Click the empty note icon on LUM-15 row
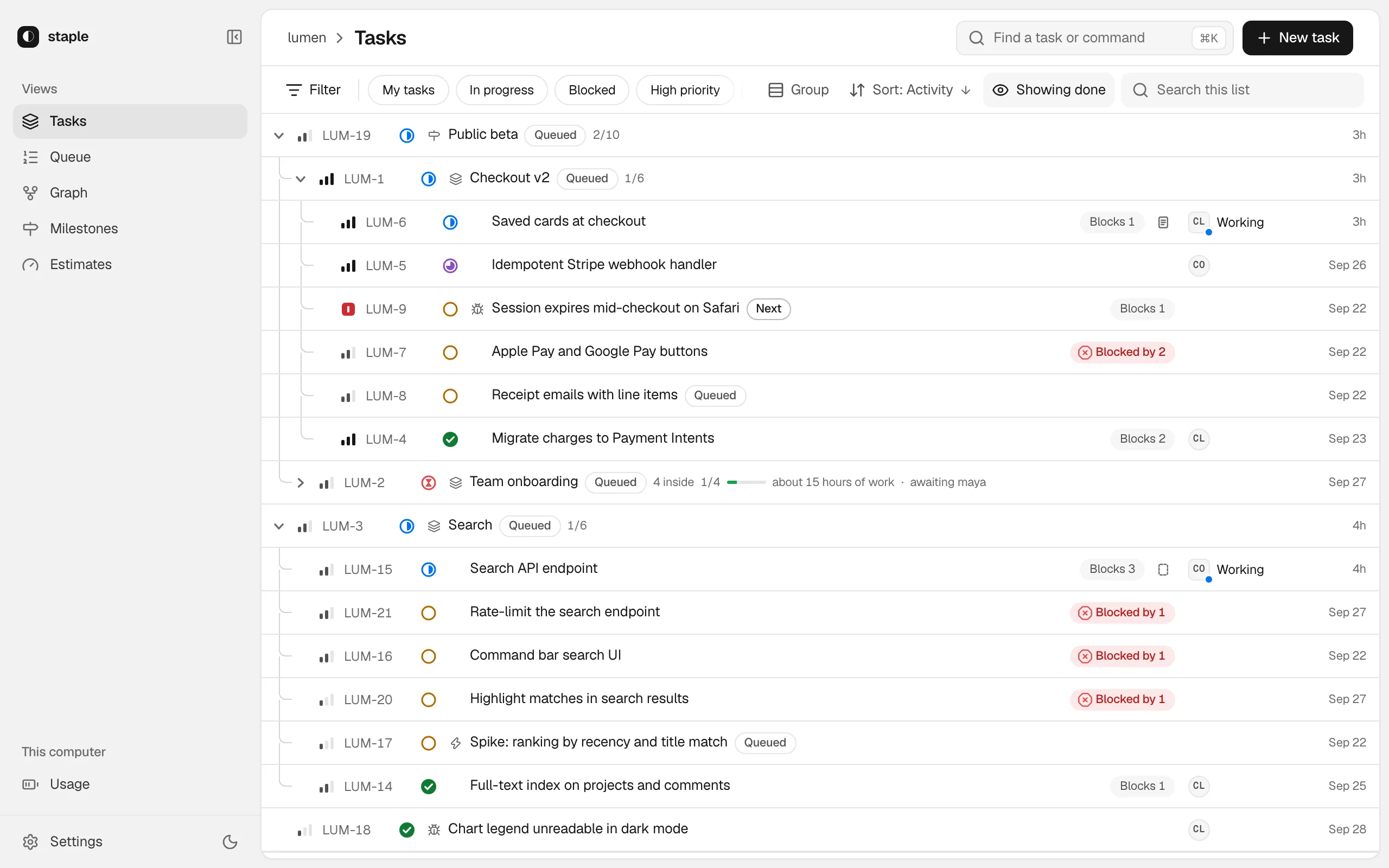The width and height of the screenshot is (1389, 868). [1163, 570]
